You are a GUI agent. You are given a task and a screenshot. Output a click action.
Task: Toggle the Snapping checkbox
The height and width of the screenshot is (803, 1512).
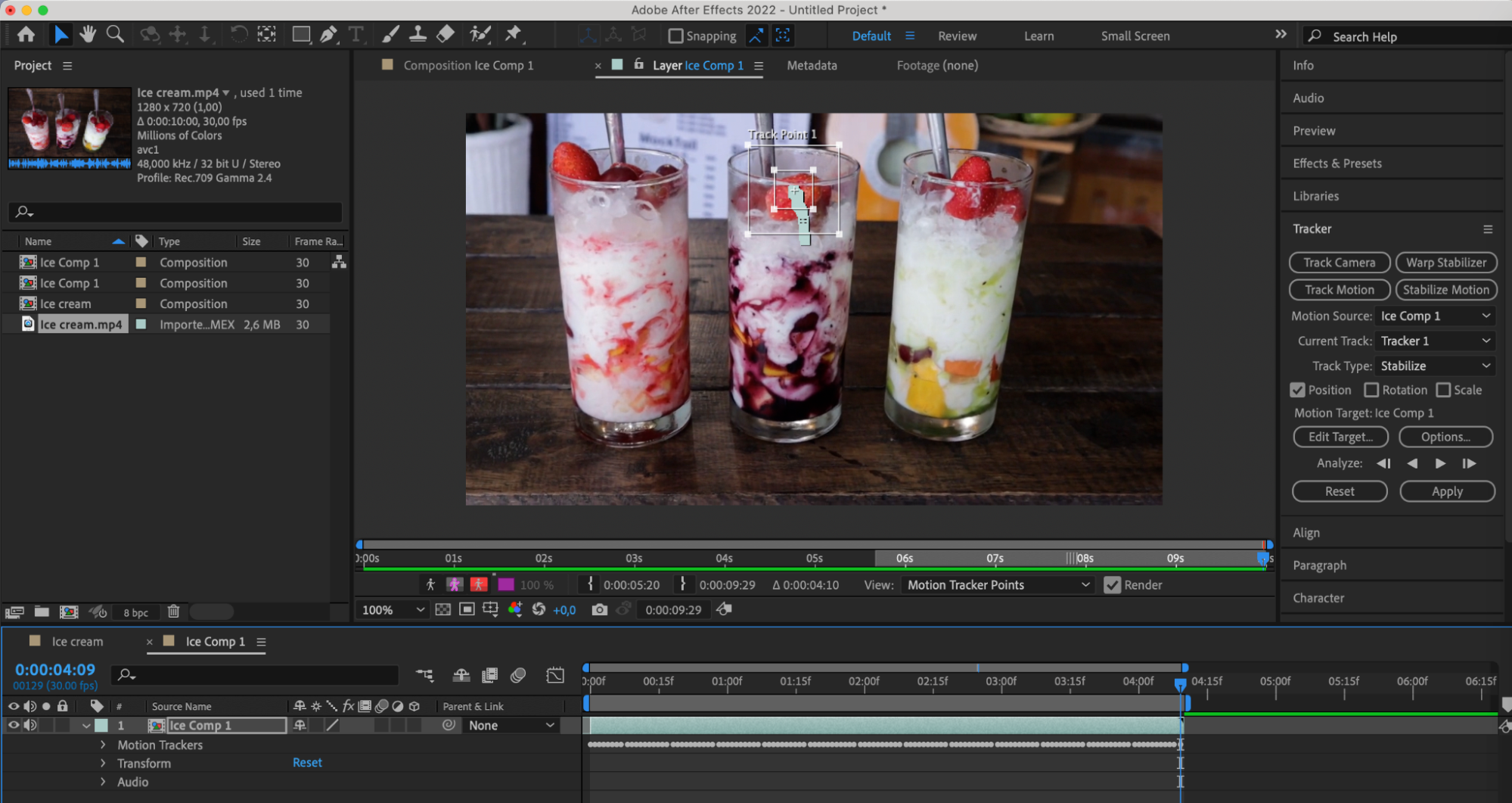pyautogui.click(x=675, y=36)
